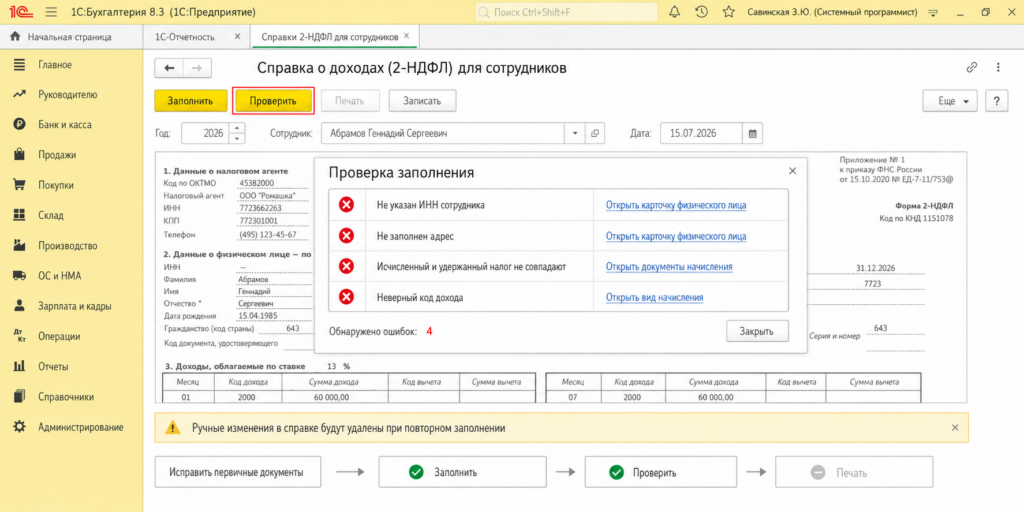Click the yellow Заполнить button
The height and width of the screenshot is (512, 1024).
190,101
